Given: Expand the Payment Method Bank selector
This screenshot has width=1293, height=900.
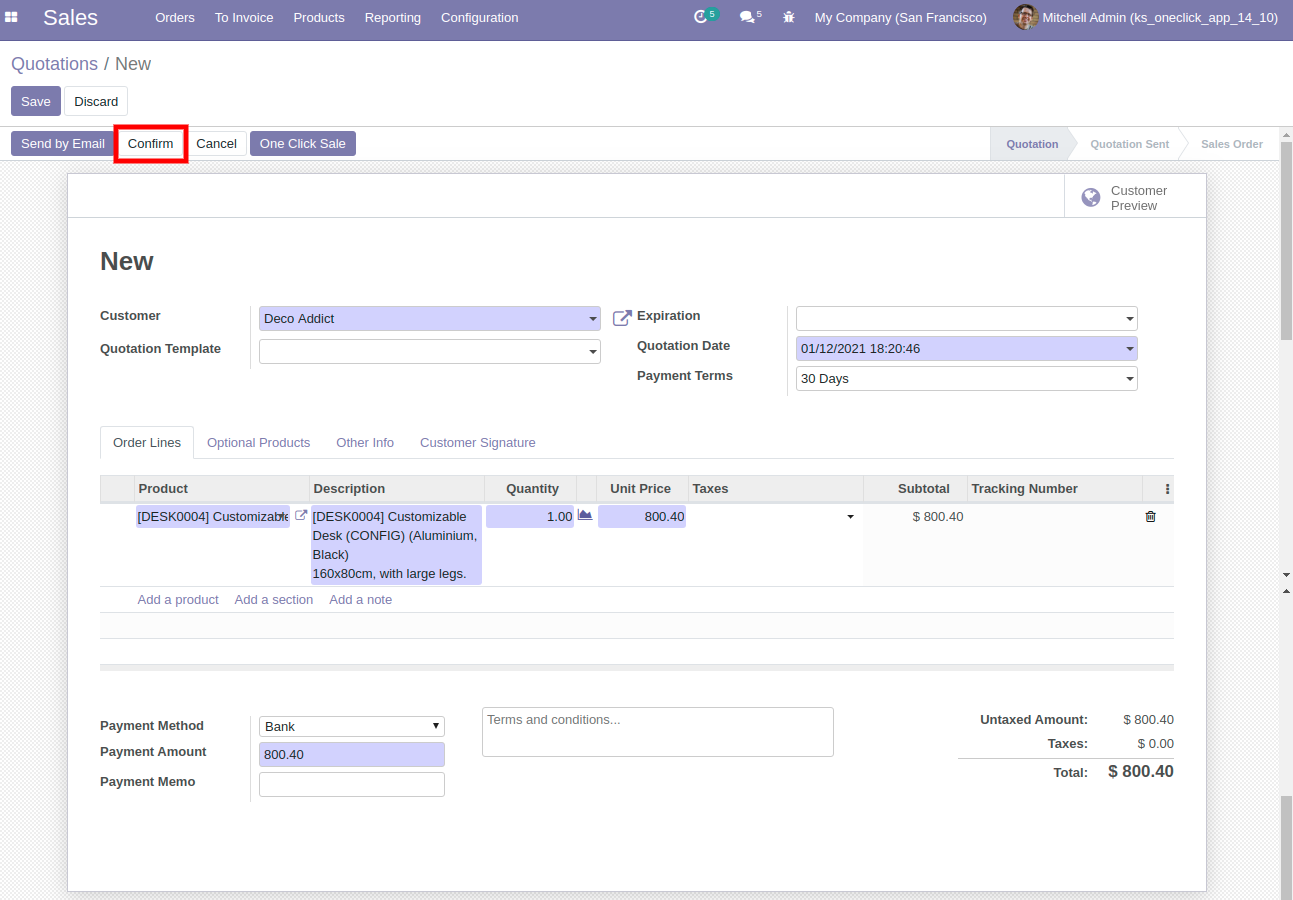Looking at the screenshot, I should [352, 727].
